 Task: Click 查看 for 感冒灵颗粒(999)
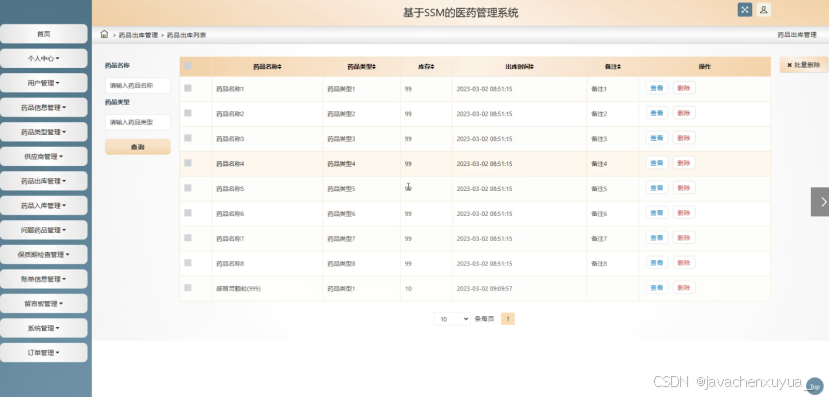[657, 287]
